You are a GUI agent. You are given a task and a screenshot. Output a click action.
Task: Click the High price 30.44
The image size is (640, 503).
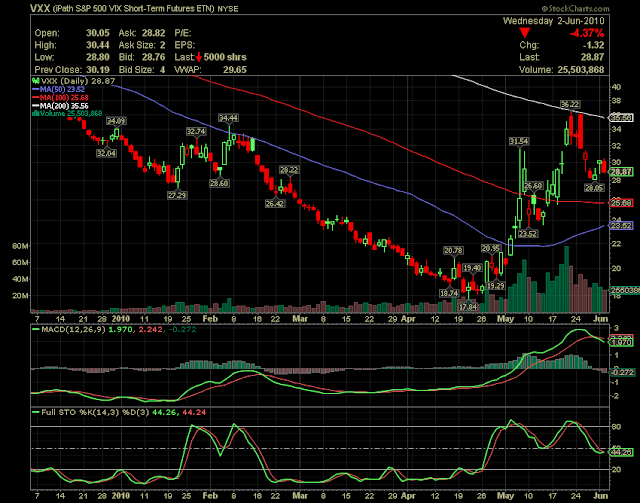tap(98, 45)
